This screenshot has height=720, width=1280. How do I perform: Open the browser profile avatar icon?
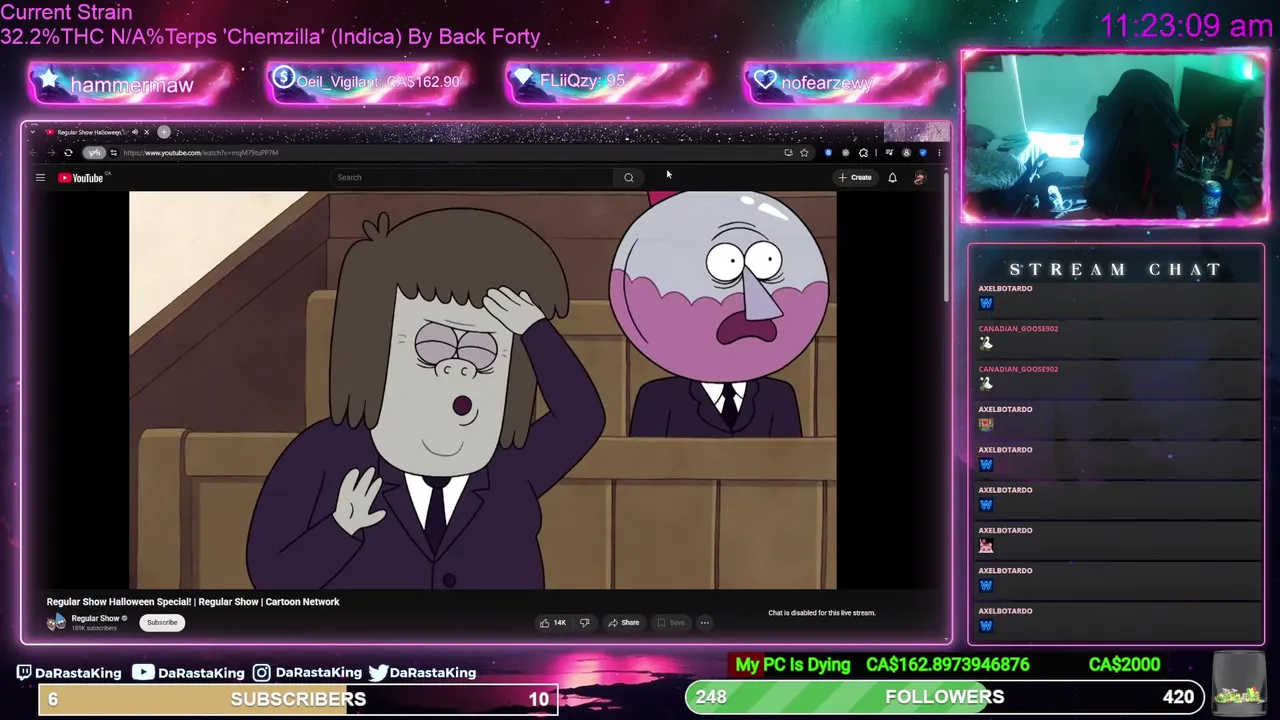click(906, 153)
